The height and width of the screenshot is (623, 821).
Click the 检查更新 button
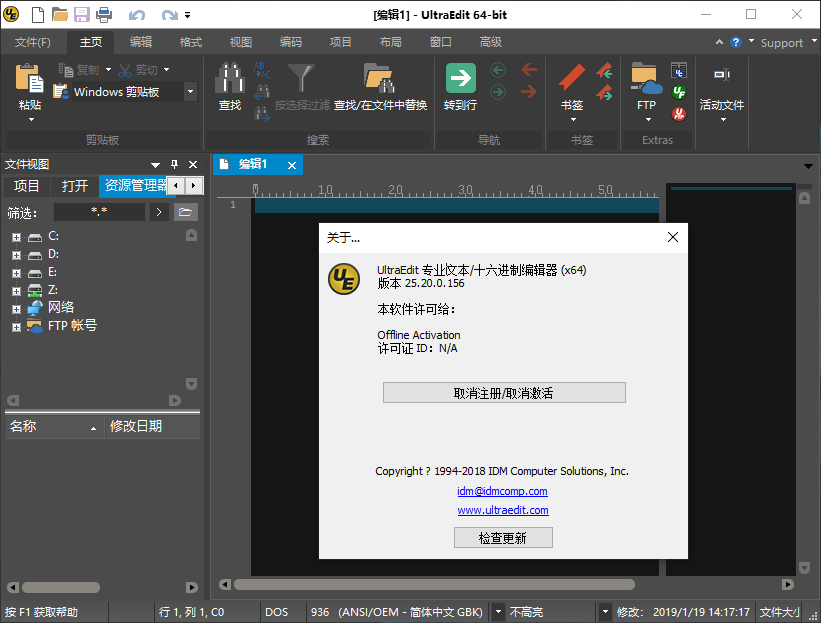click(x=503, y=538)
